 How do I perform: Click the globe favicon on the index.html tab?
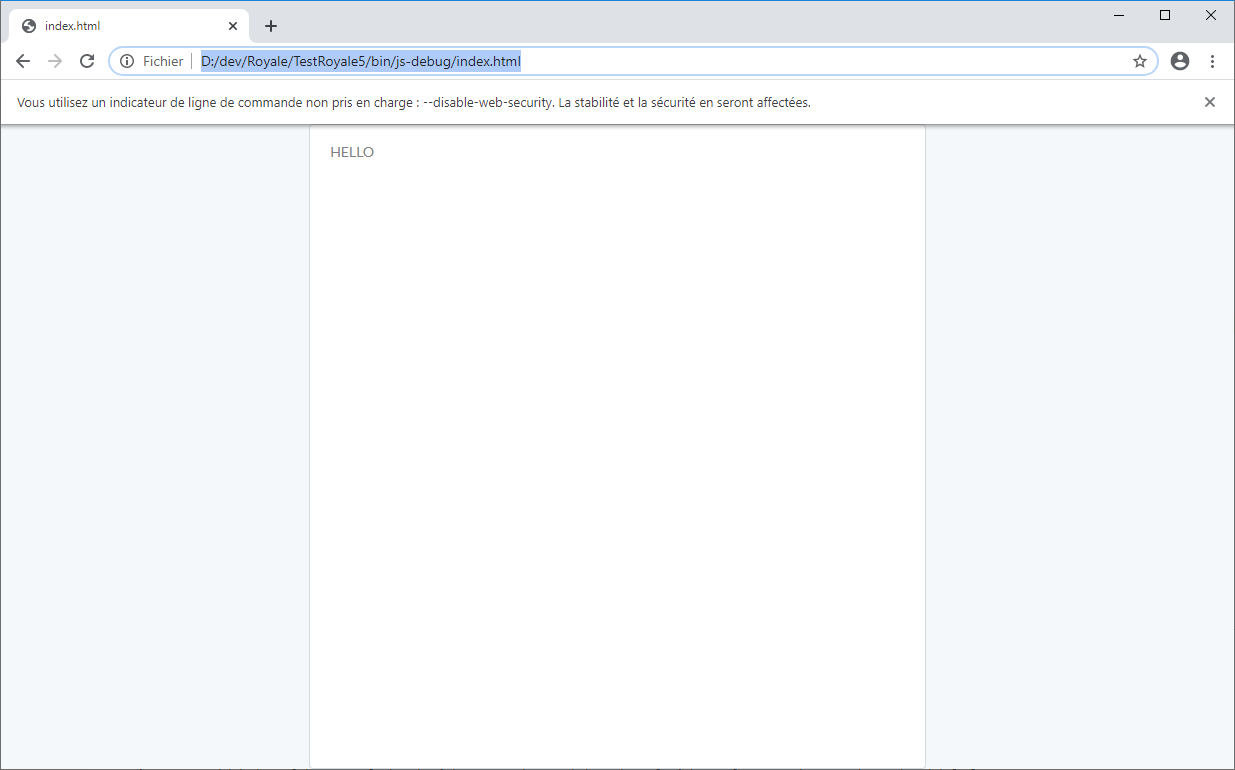tap(28, 25)
